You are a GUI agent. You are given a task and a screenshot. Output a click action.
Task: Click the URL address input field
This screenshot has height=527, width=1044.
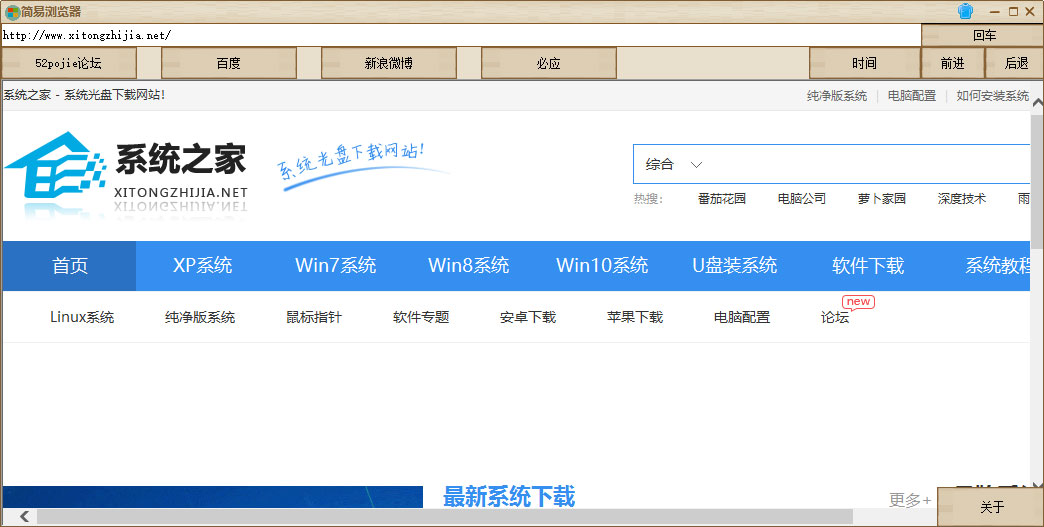coord(460,35)
